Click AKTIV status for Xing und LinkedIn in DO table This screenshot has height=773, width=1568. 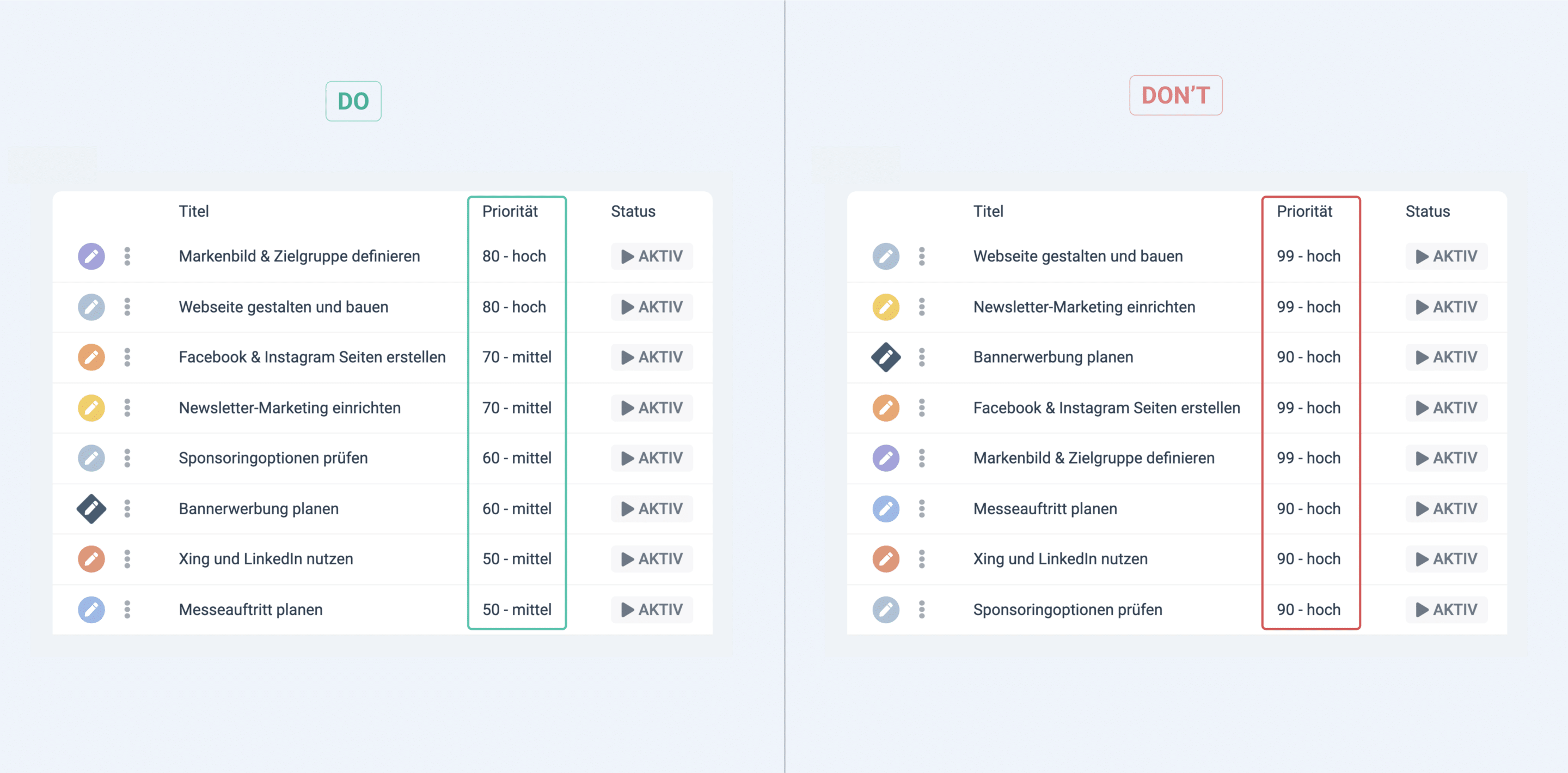[651, 558]
